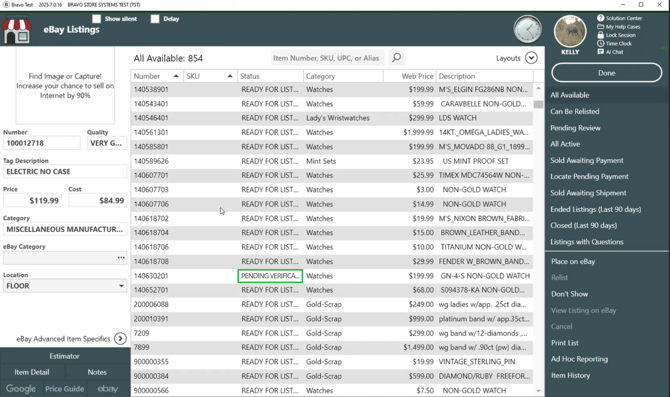Select row 900000384 DIAMOND/RUBY FREEFOR...
Image resolution: width=670 pixels, height=397 pixels.
332,376
